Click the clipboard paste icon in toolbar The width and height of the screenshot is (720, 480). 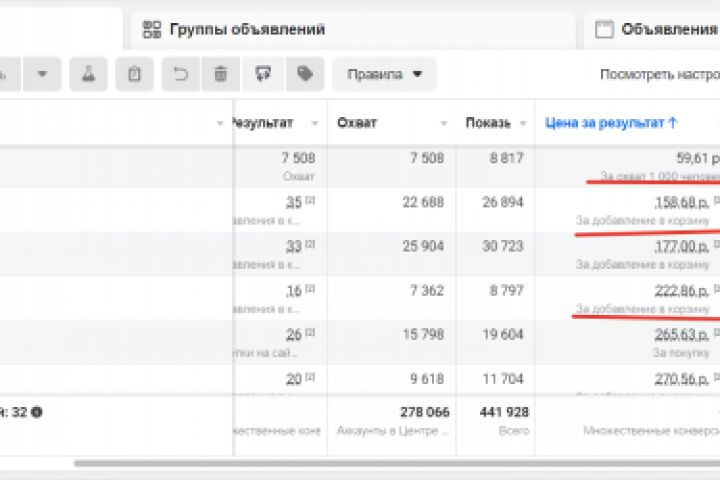coord(134,74)
